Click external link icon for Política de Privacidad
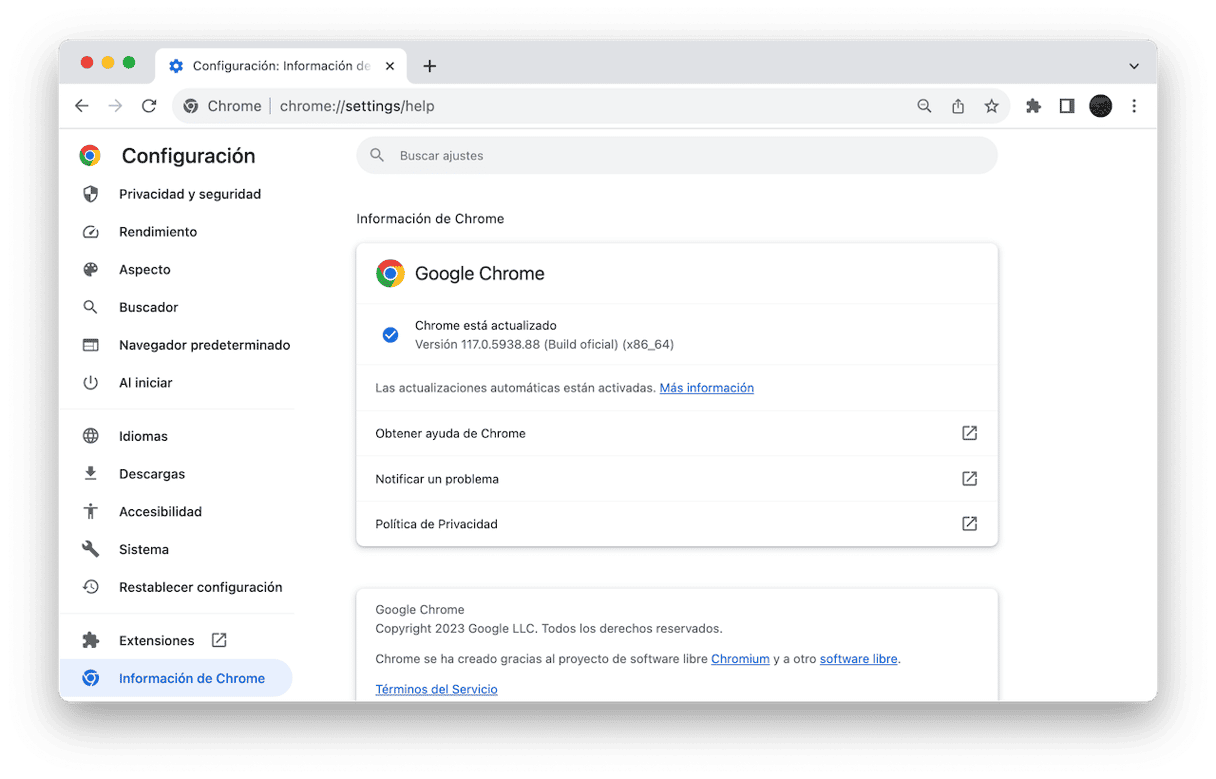Image resolution: width=1216 pixels, height=779 pixels. (x=969, y=524)
